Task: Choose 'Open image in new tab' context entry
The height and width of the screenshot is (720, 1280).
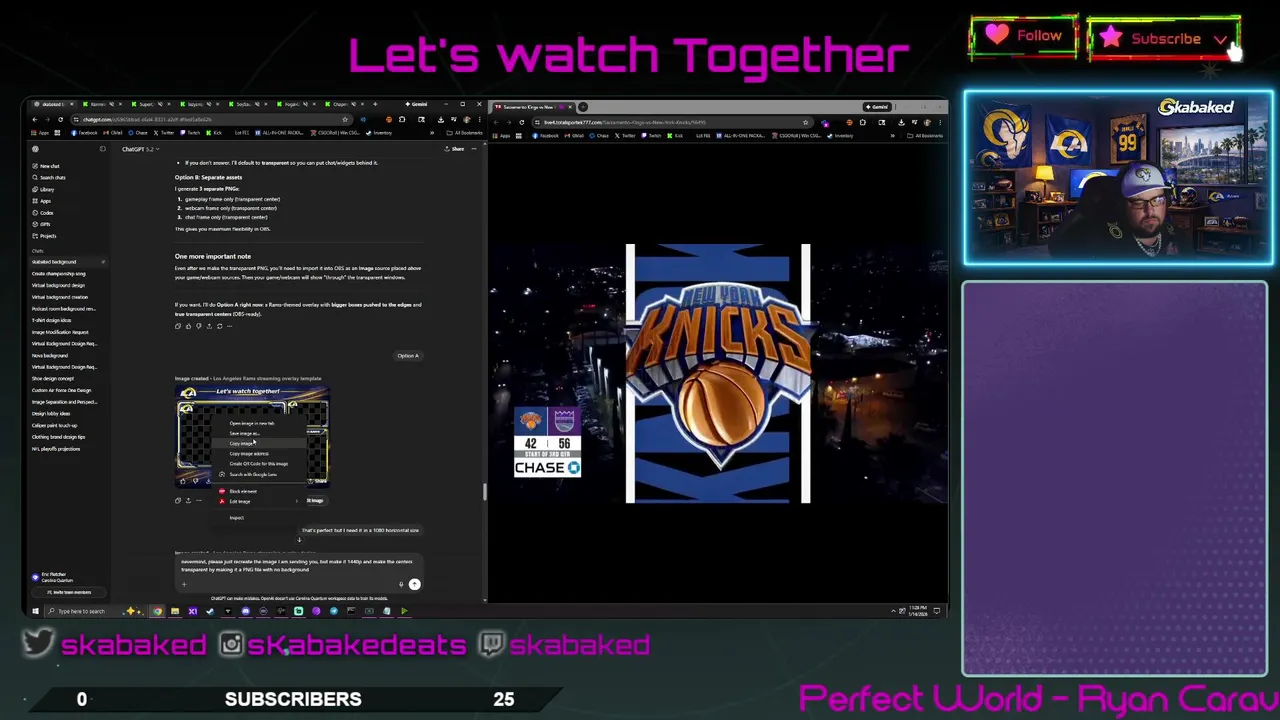Action: point(260,423)
